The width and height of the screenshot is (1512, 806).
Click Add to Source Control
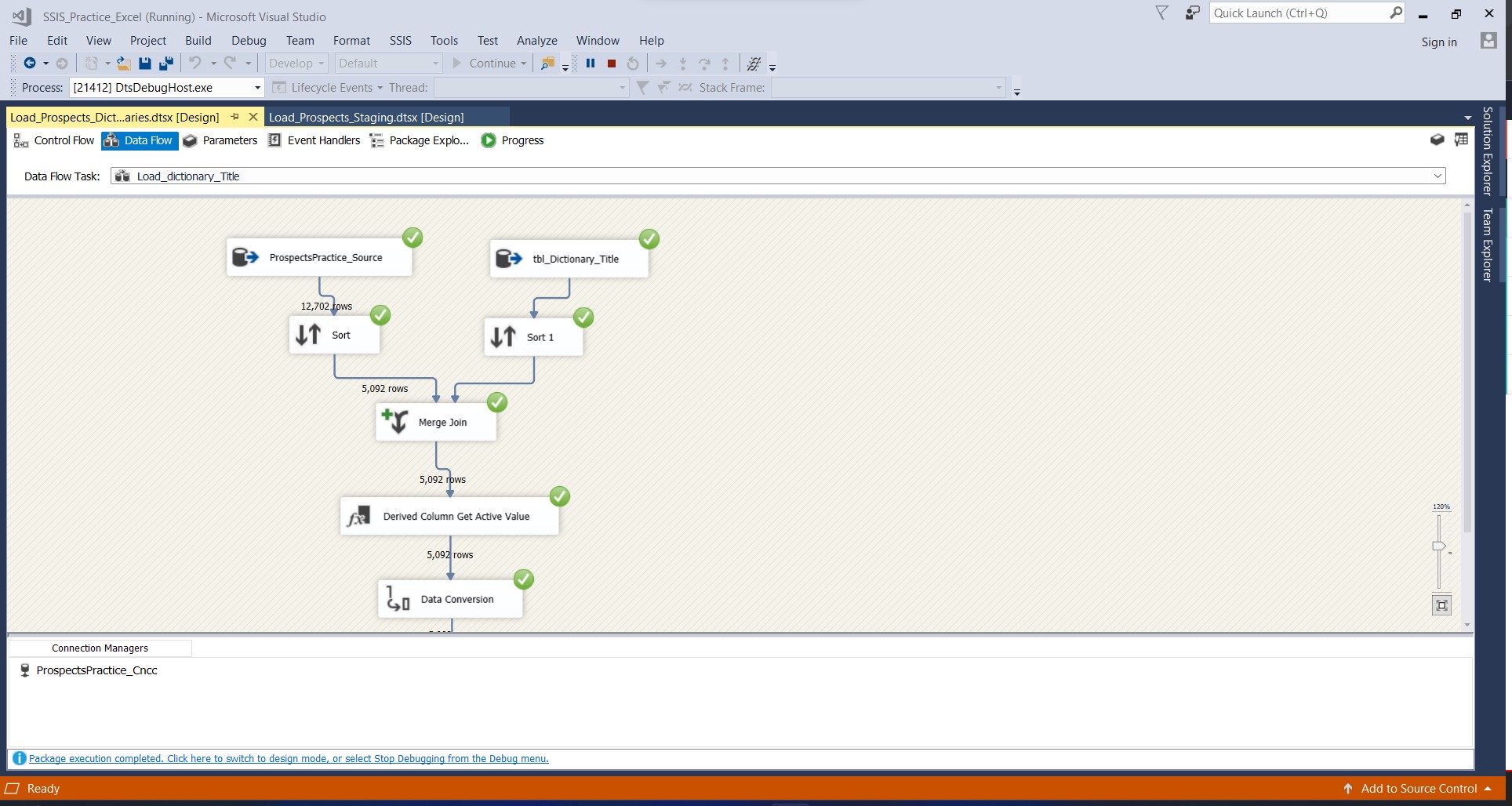(x=1419, y=789)
